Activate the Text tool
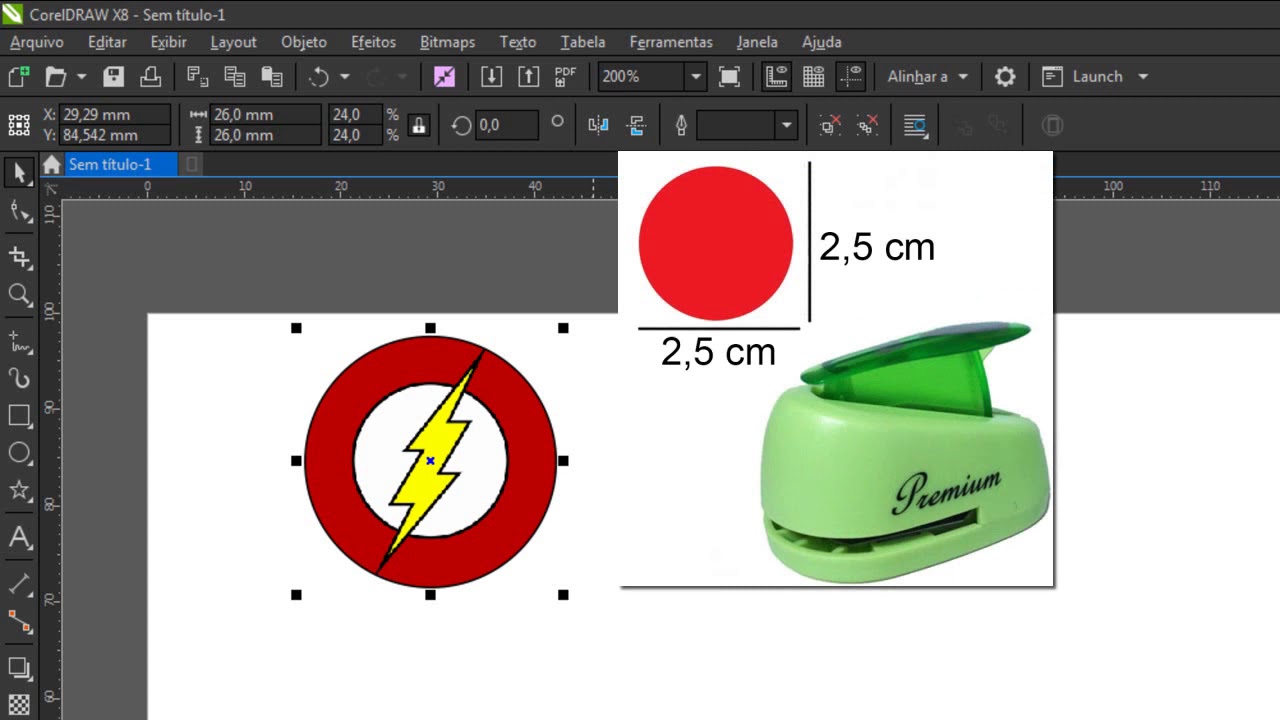The image size is (1280, 720). [x=19, y=538]
